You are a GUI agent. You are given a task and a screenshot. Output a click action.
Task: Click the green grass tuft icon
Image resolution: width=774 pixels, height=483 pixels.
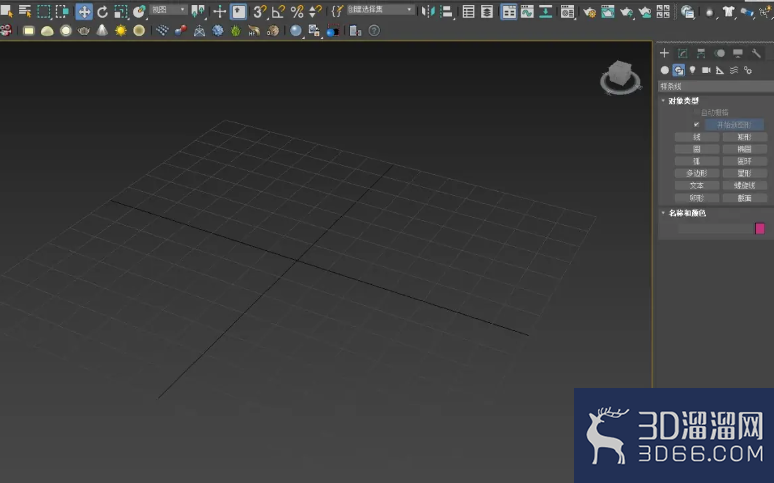[236, 31]
